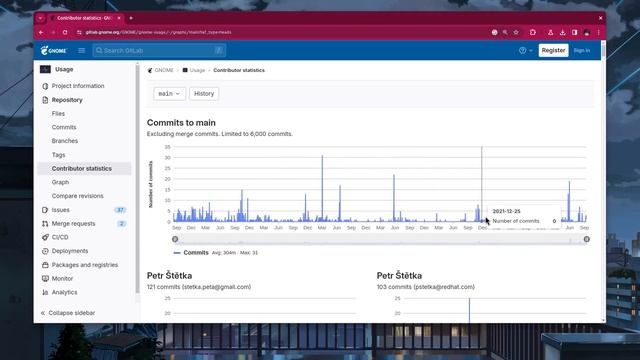Click the Usage breadcrumb link
The width and height of the screenshot is (640, 360).
(197, 70)
